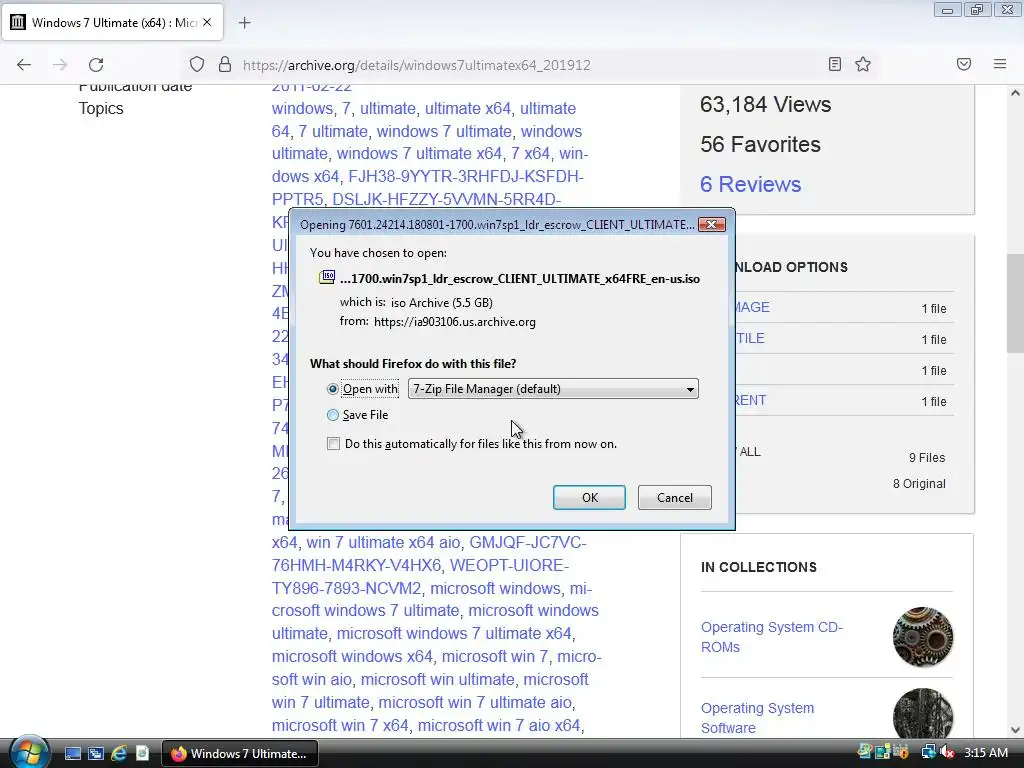The image size is (1024, 768).
Task: Click the Switch between windows icon
Action: (96, 754)
